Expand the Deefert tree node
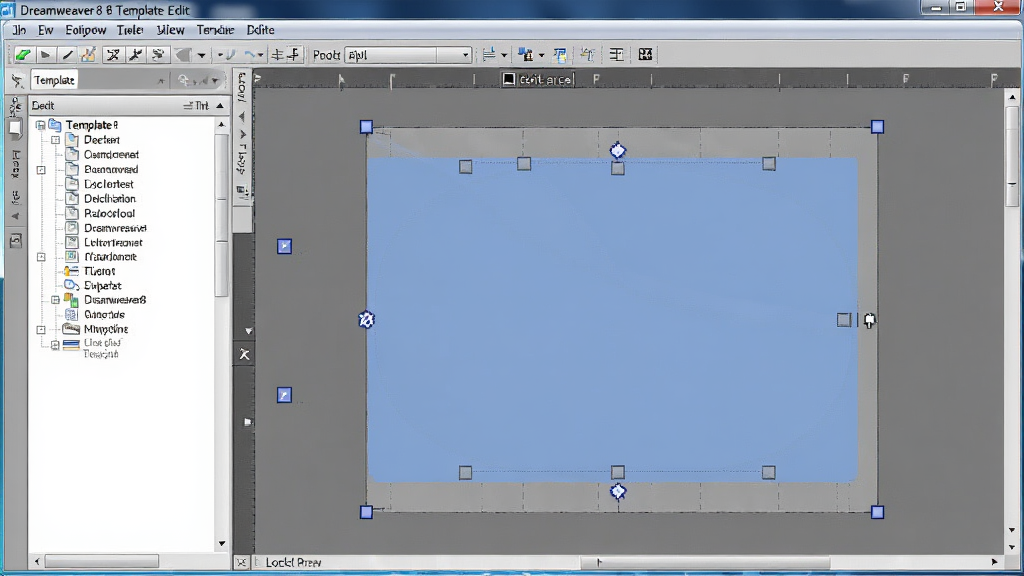 (x=56, y=140)
